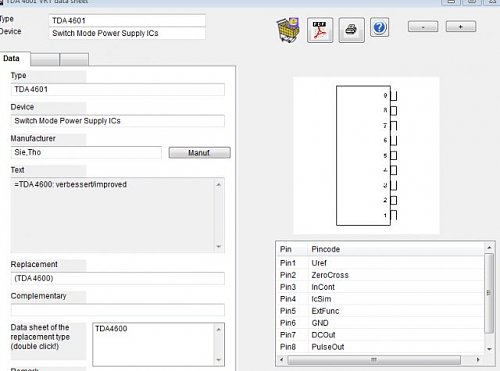Screen dimensions: 500x371
Task: Open help with question mark icon
Action: (379, 27)
